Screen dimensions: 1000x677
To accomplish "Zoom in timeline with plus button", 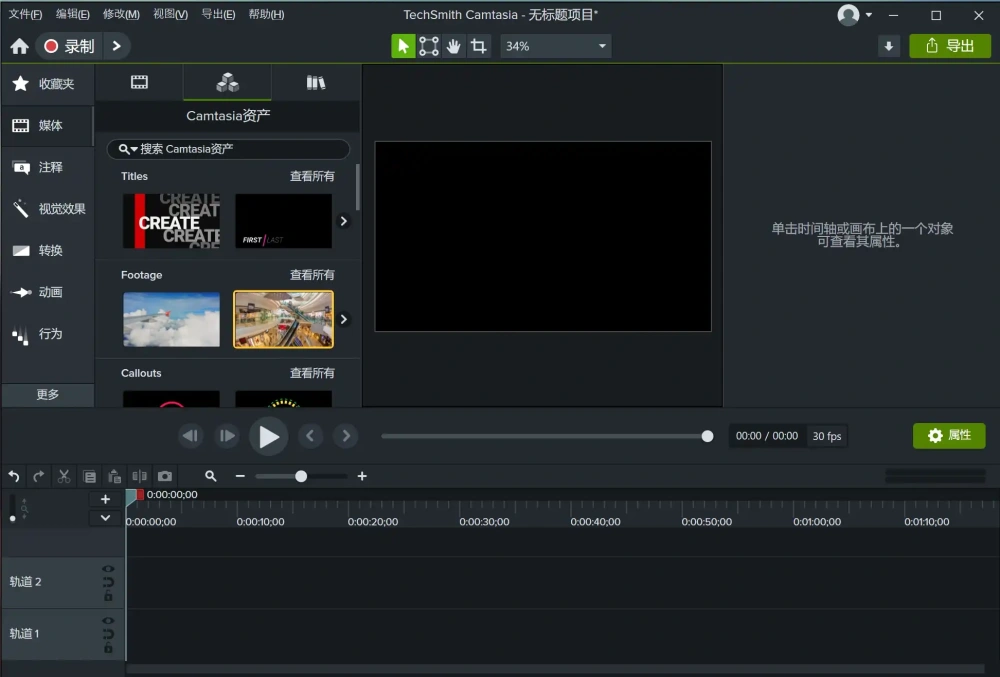I will click(362, 476).
